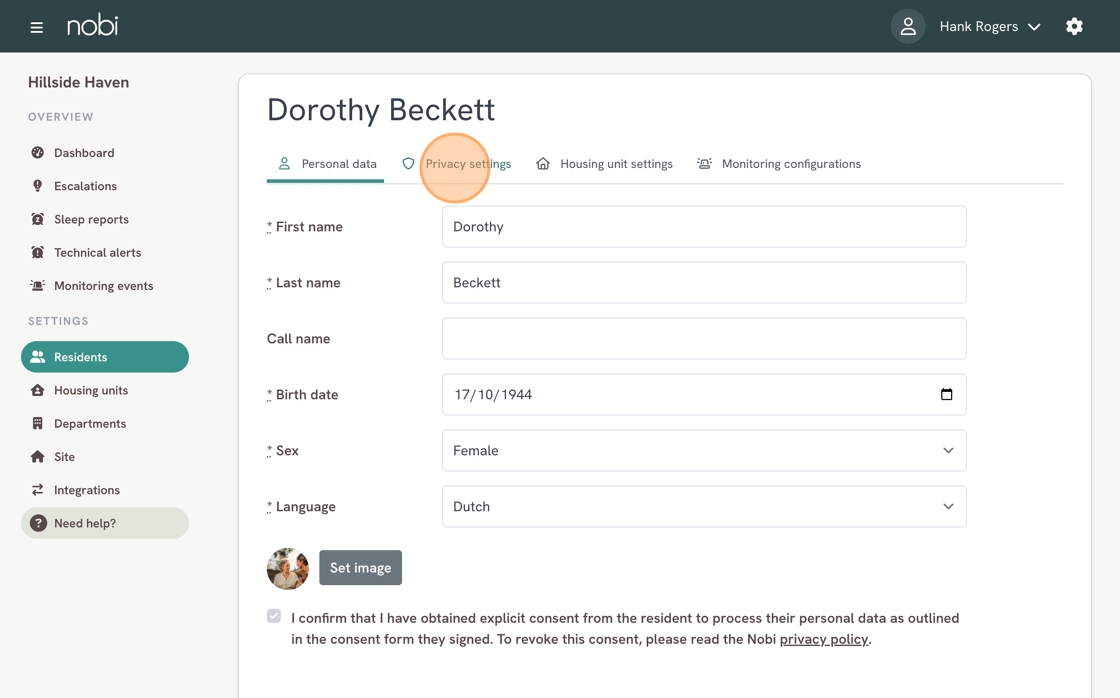This screenshot has height=698, width=1120.
Task: Expand the Sex dropdown
Action: click(x=703, y=451)
